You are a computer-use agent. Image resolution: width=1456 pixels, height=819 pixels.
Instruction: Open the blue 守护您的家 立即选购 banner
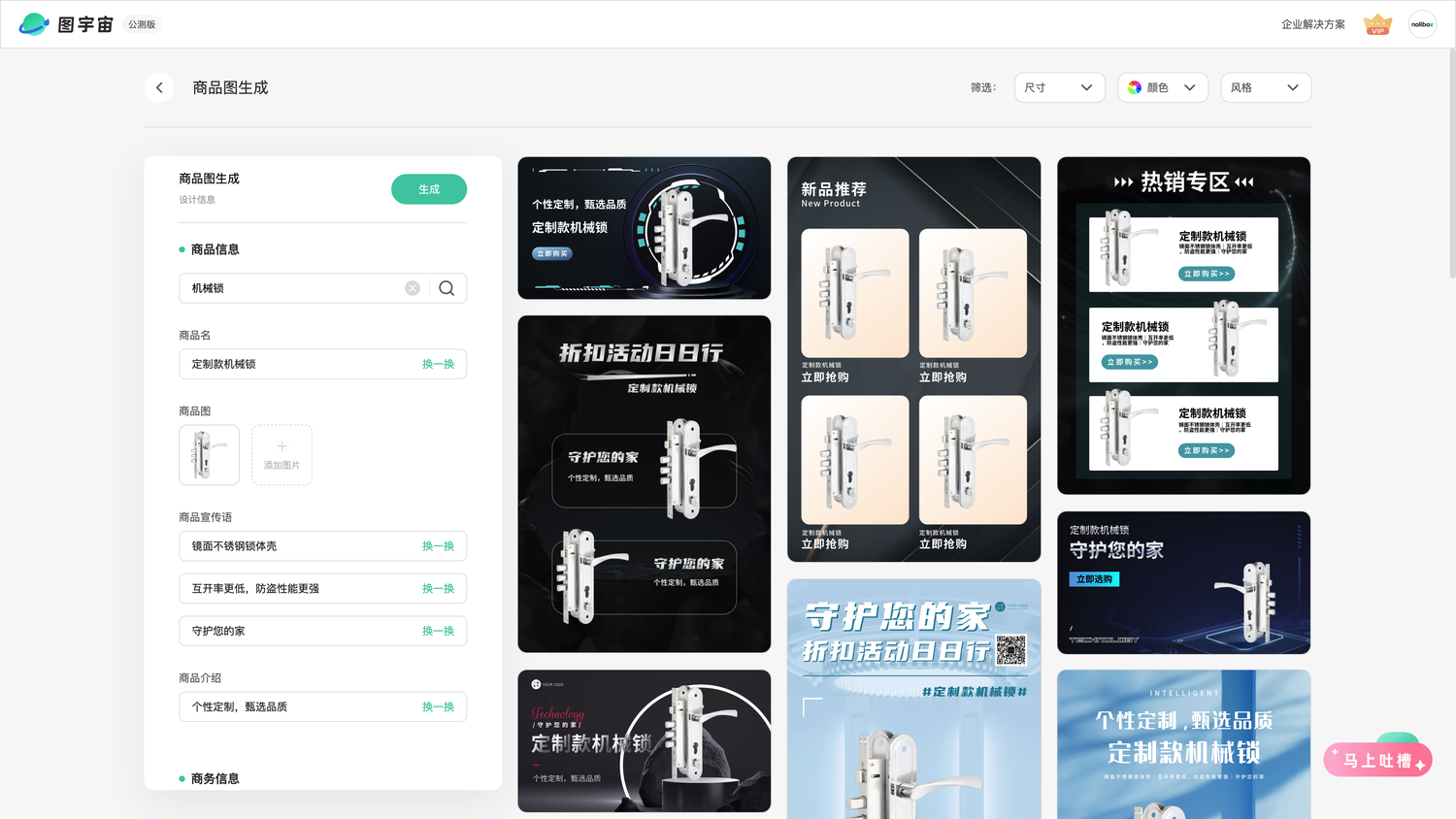pos(1183,582)
